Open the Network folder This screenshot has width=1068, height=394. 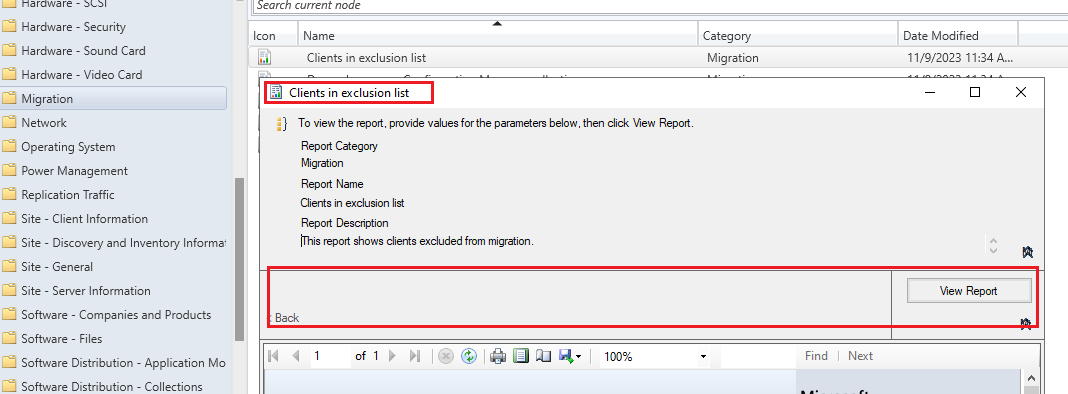click(x=44, y=123)
